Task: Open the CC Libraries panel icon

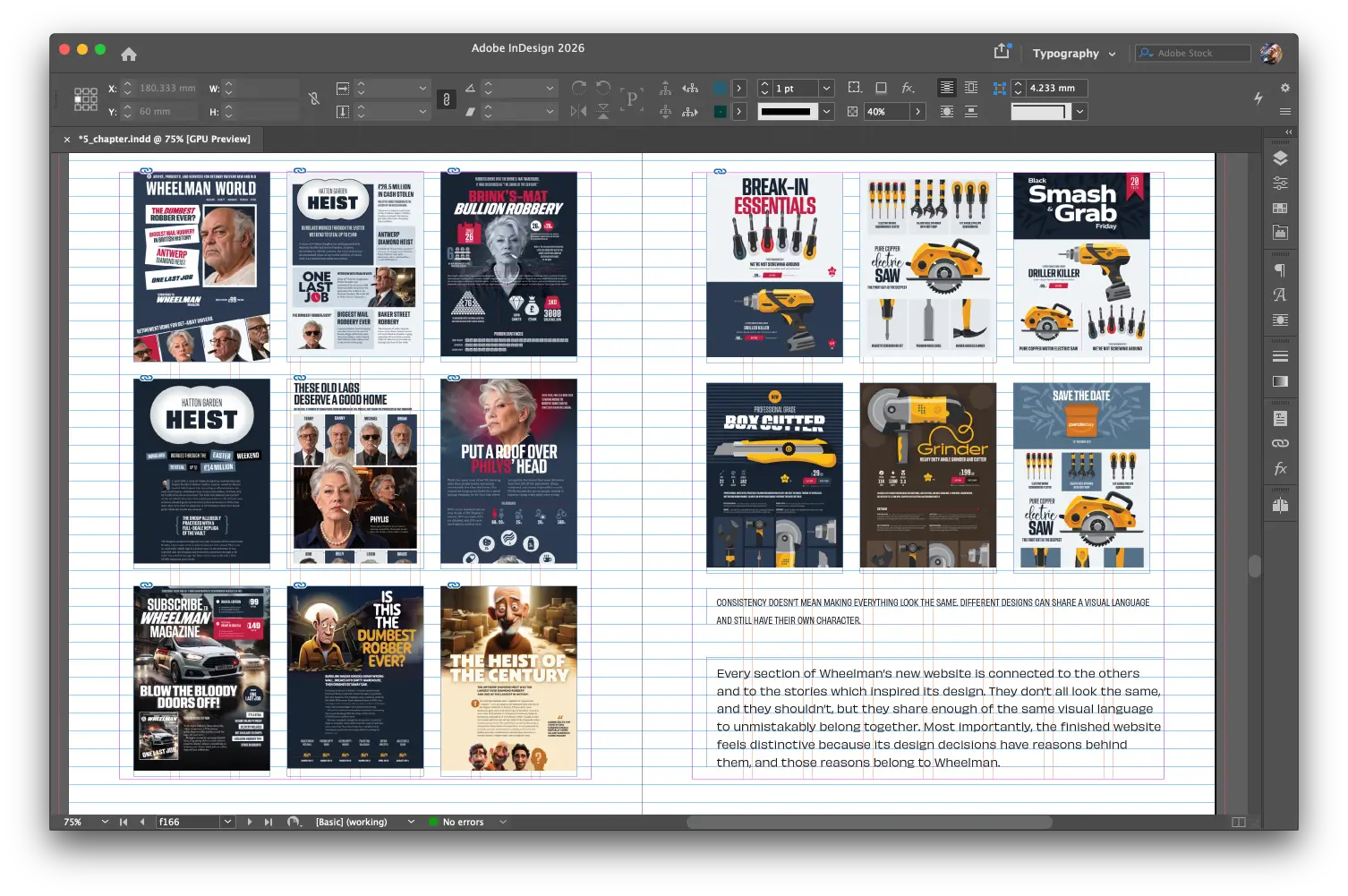Action: pyautogui.click(x=1280, y=233)
